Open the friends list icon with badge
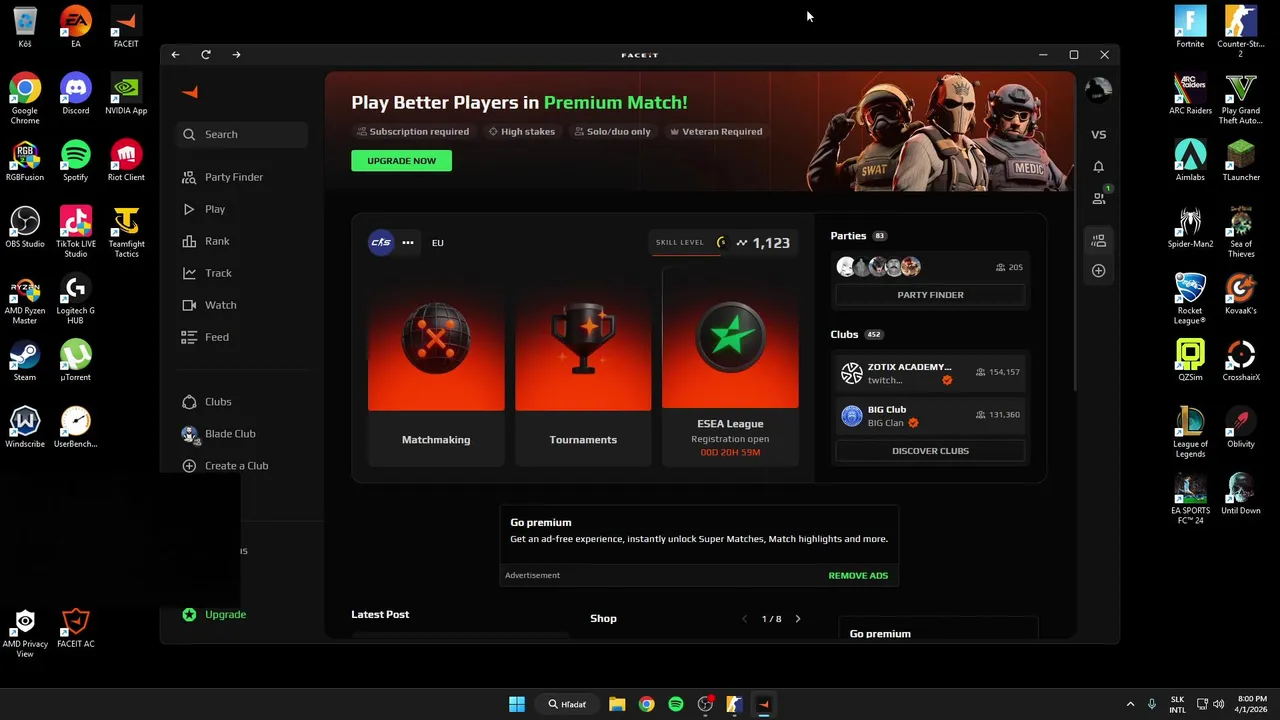This screenshot has width=1280, height=720. (1099, 198)
